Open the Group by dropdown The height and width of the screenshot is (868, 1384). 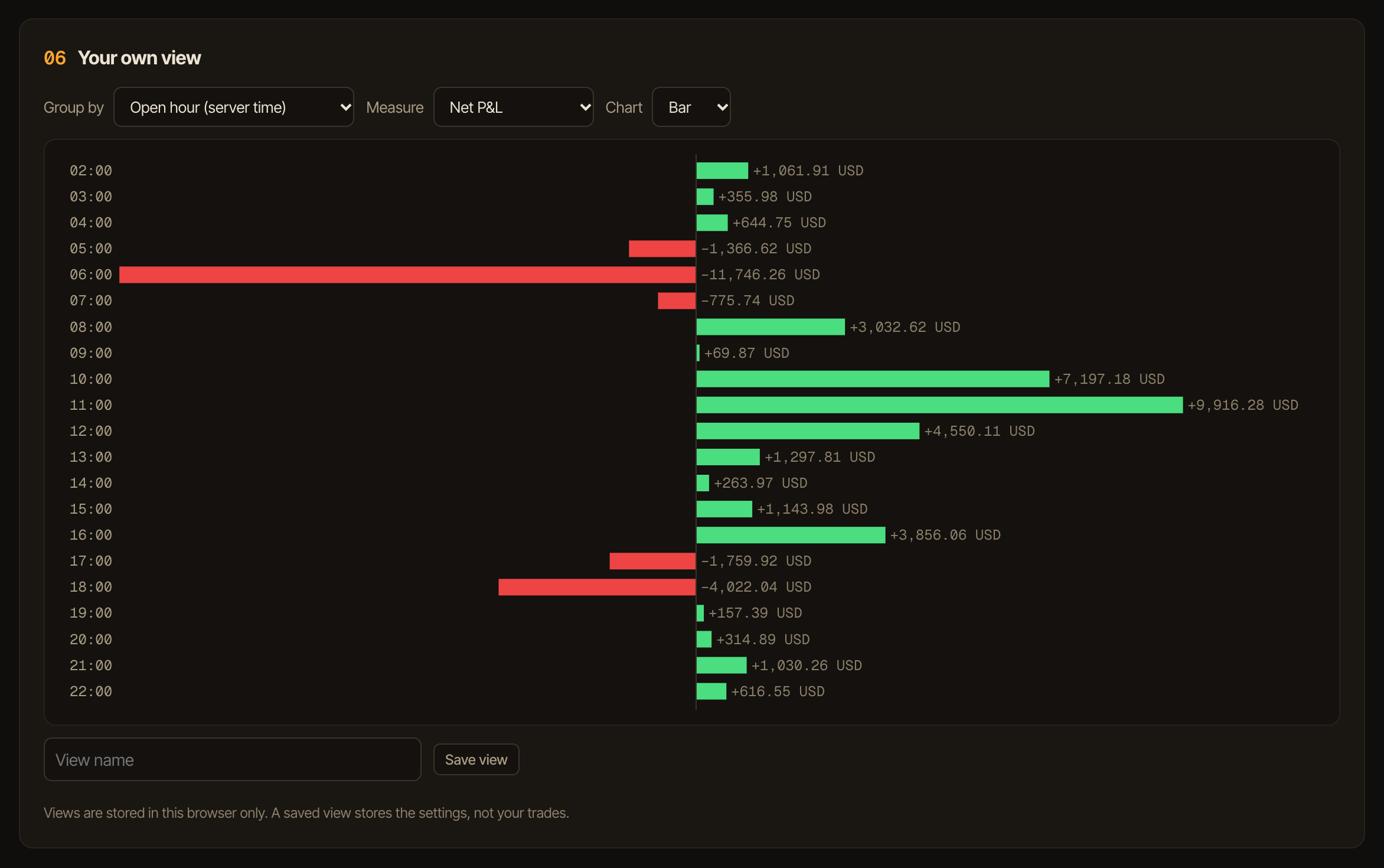pos(233,107)
